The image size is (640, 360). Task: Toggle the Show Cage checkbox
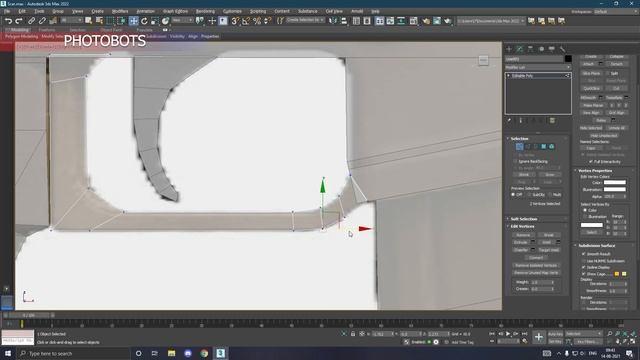click(584, 274)
